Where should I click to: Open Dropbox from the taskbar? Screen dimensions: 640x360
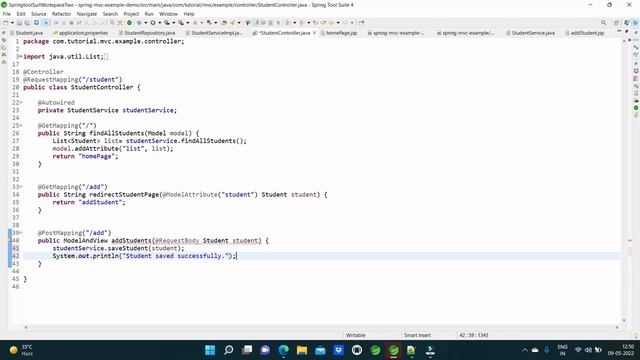point(338,350)
